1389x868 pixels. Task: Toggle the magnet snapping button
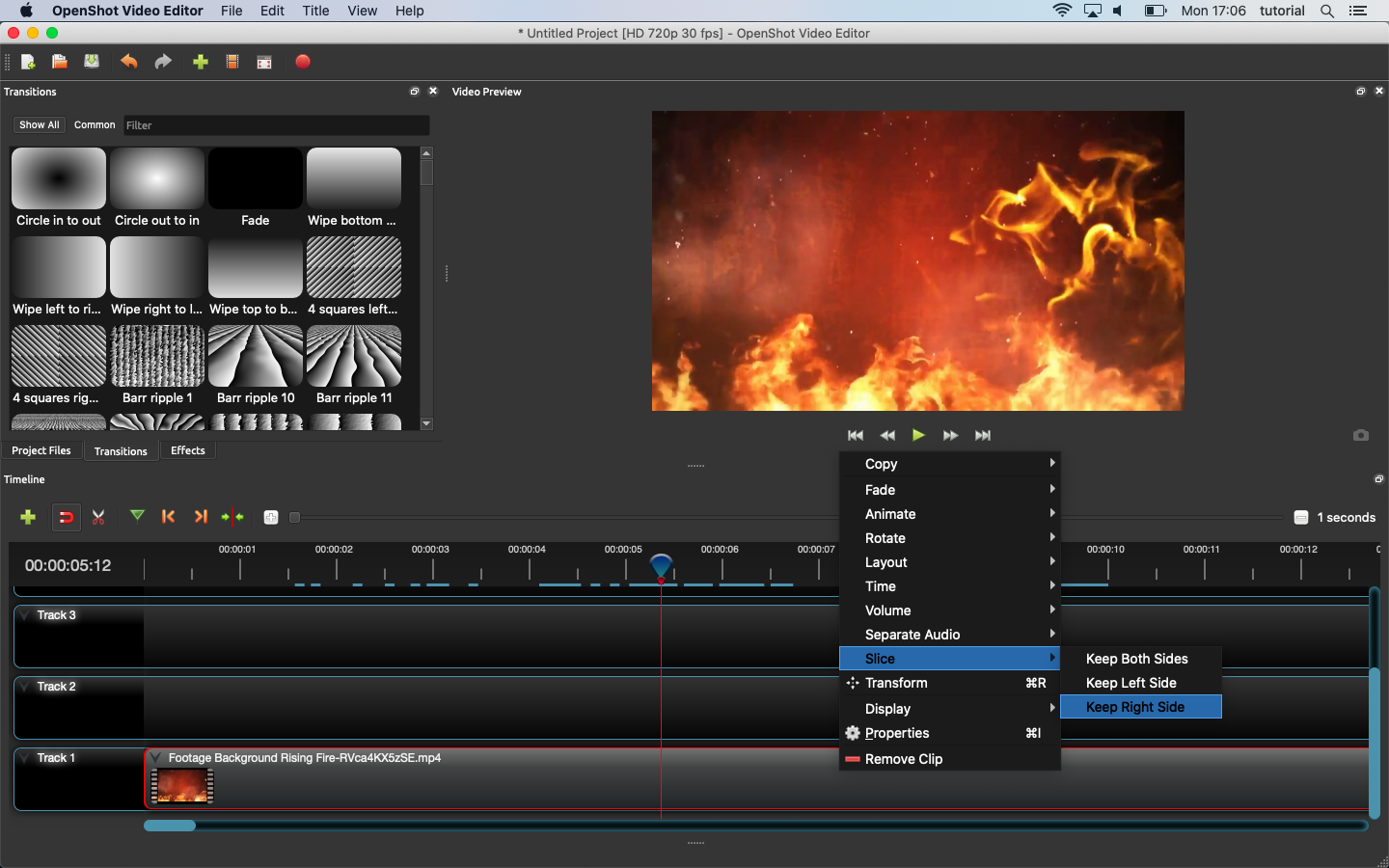(x=66, y=517)
